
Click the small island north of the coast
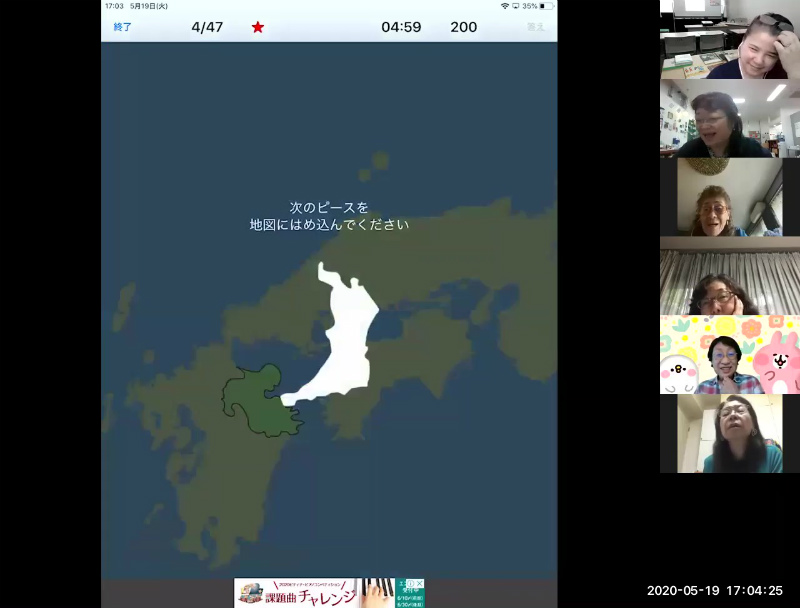(x=379, y=162)
